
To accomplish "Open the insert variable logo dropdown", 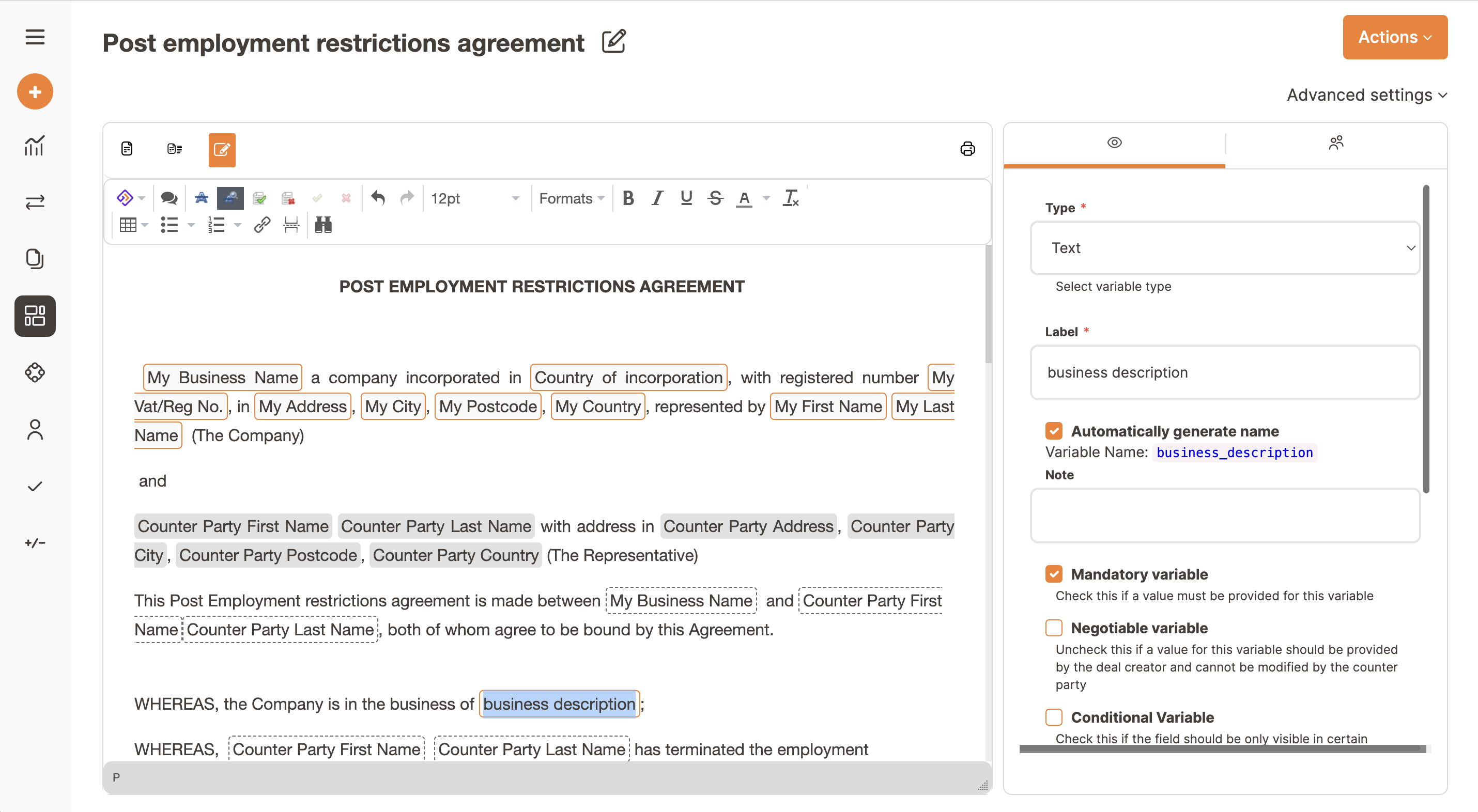I will click(131, 198).
